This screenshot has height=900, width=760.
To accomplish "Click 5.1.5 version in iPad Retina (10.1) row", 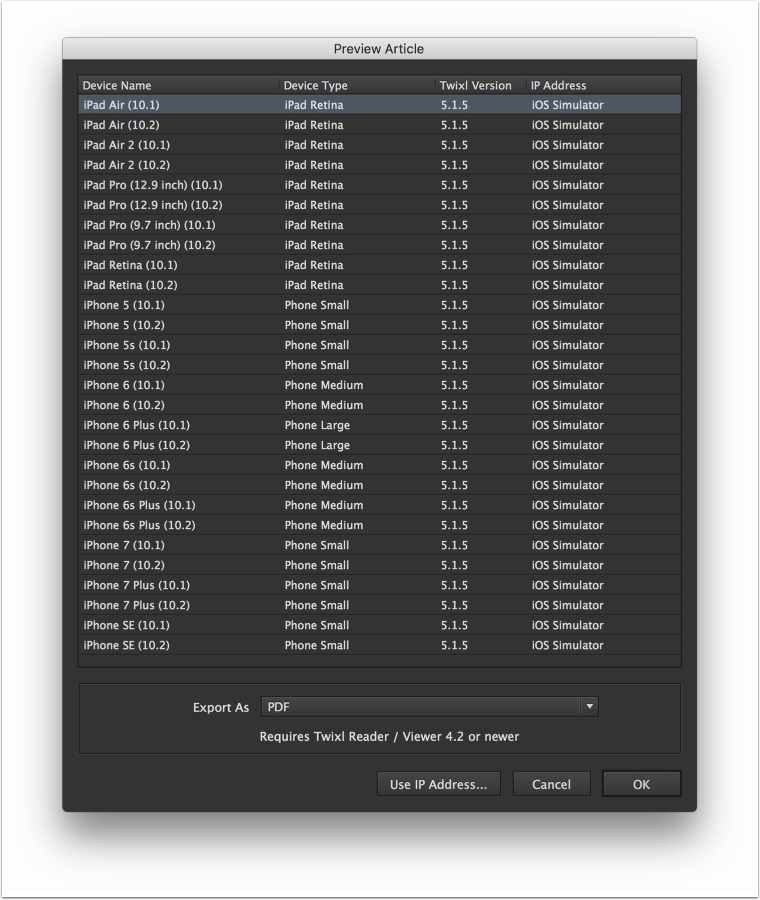I will click(454, 265).
